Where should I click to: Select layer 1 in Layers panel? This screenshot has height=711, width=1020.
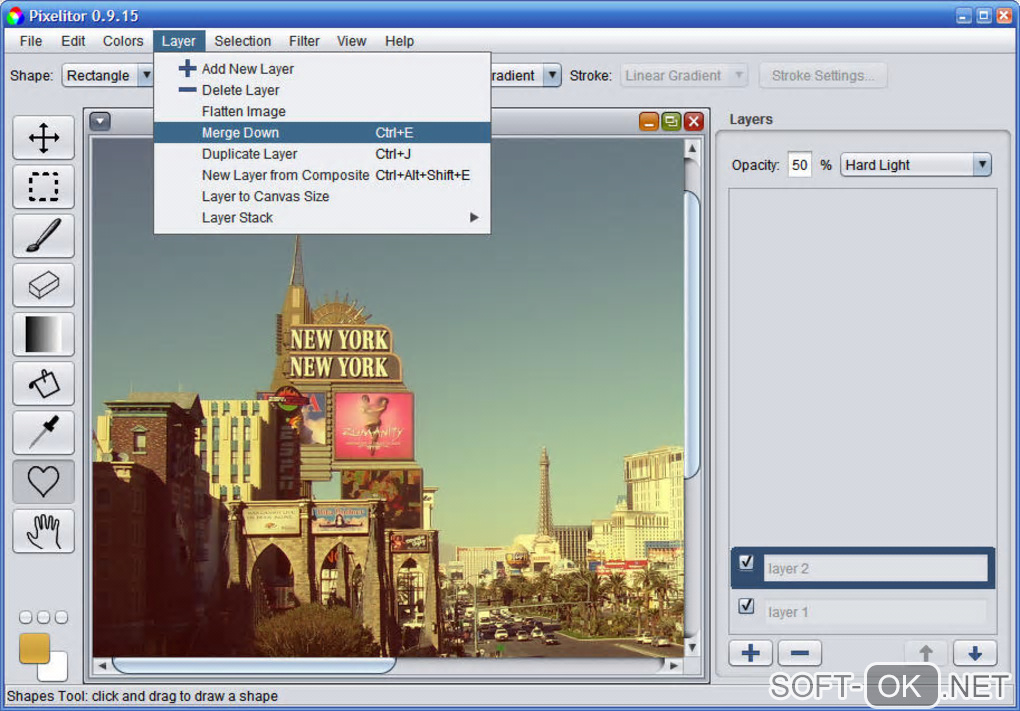[x=863, y=612]
